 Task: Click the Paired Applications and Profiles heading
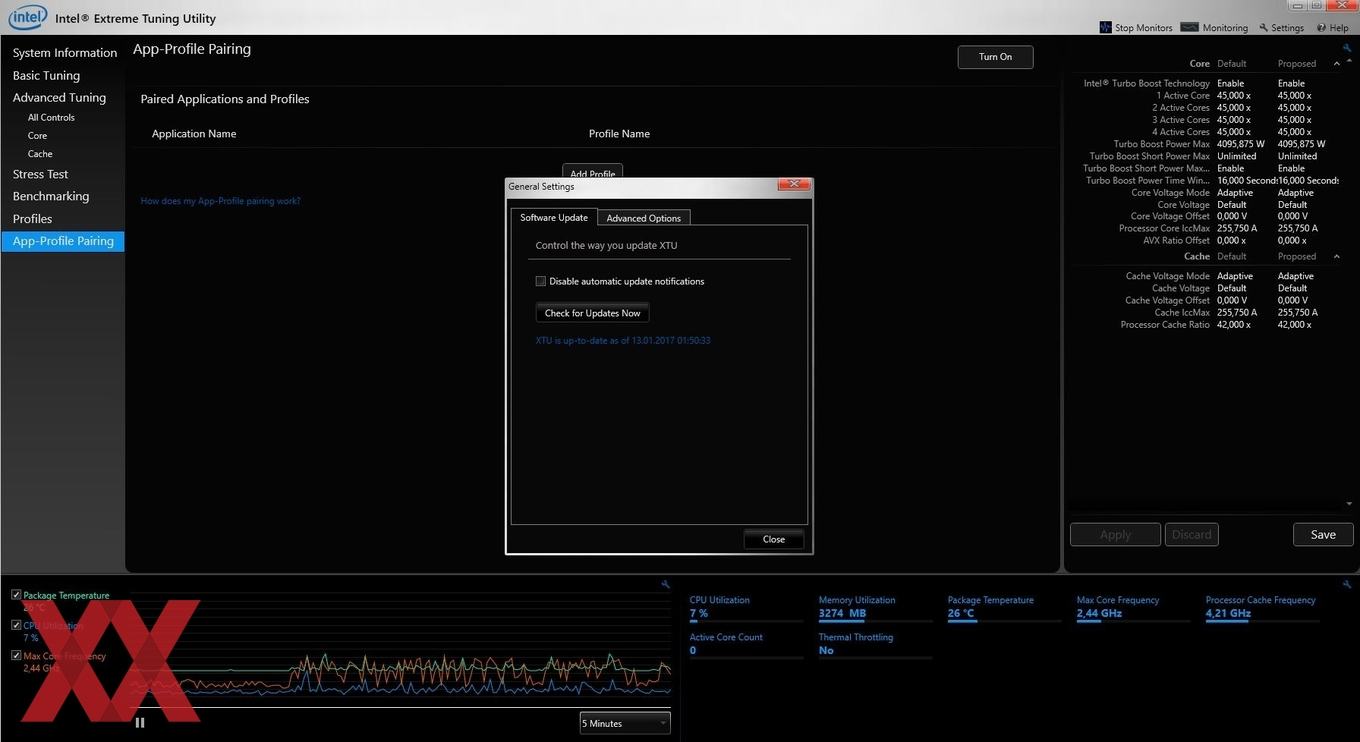(x=225, y=99)
